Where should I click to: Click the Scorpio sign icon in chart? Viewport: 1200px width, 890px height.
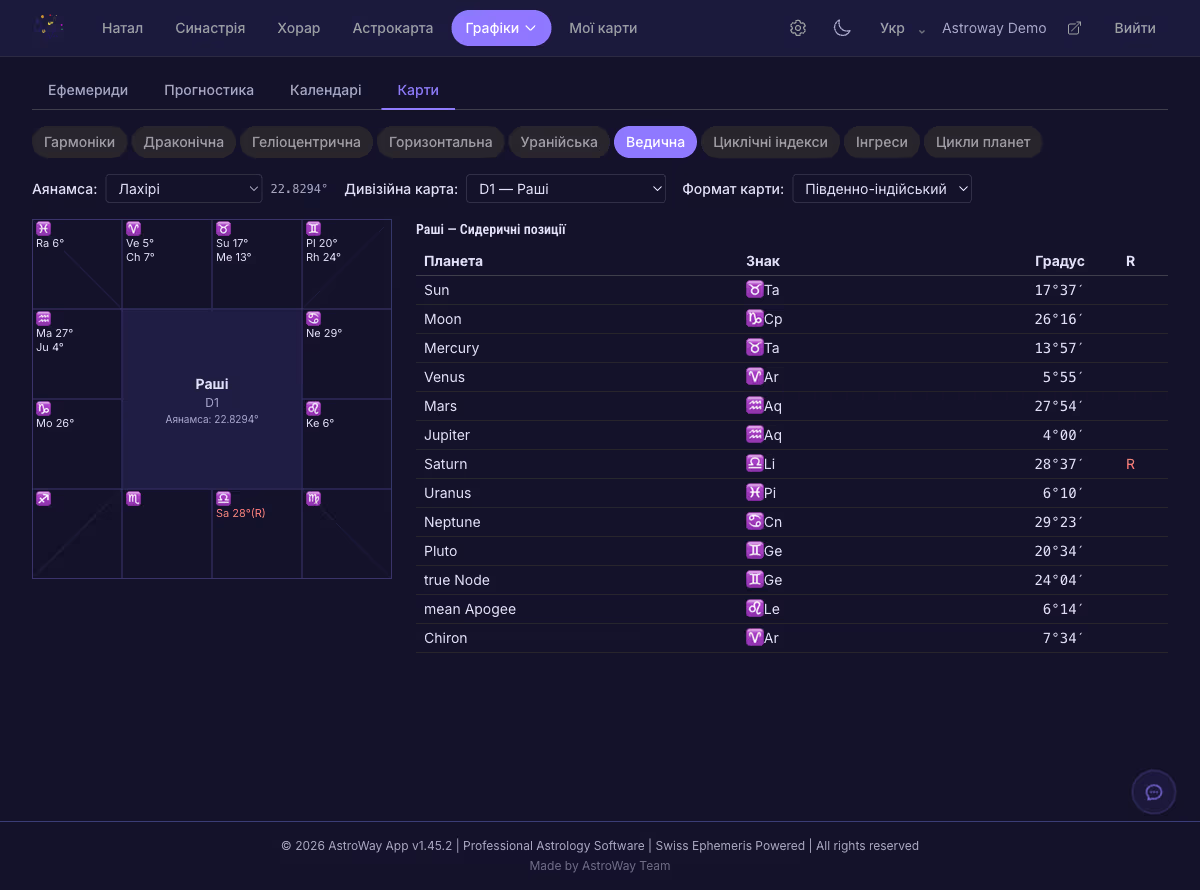[133, 499]
